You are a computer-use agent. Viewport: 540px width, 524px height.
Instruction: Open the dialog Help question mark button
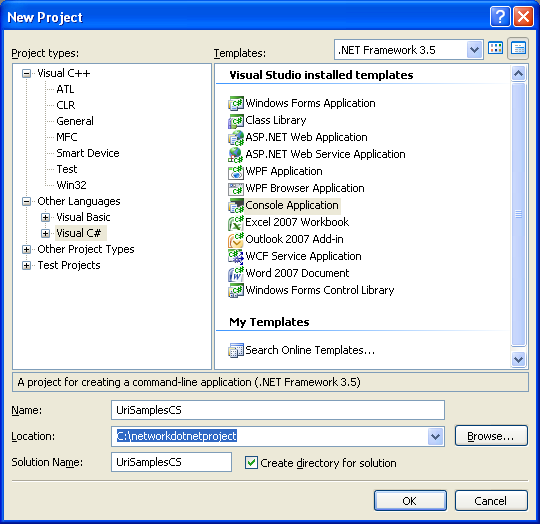tap(500, 16)
